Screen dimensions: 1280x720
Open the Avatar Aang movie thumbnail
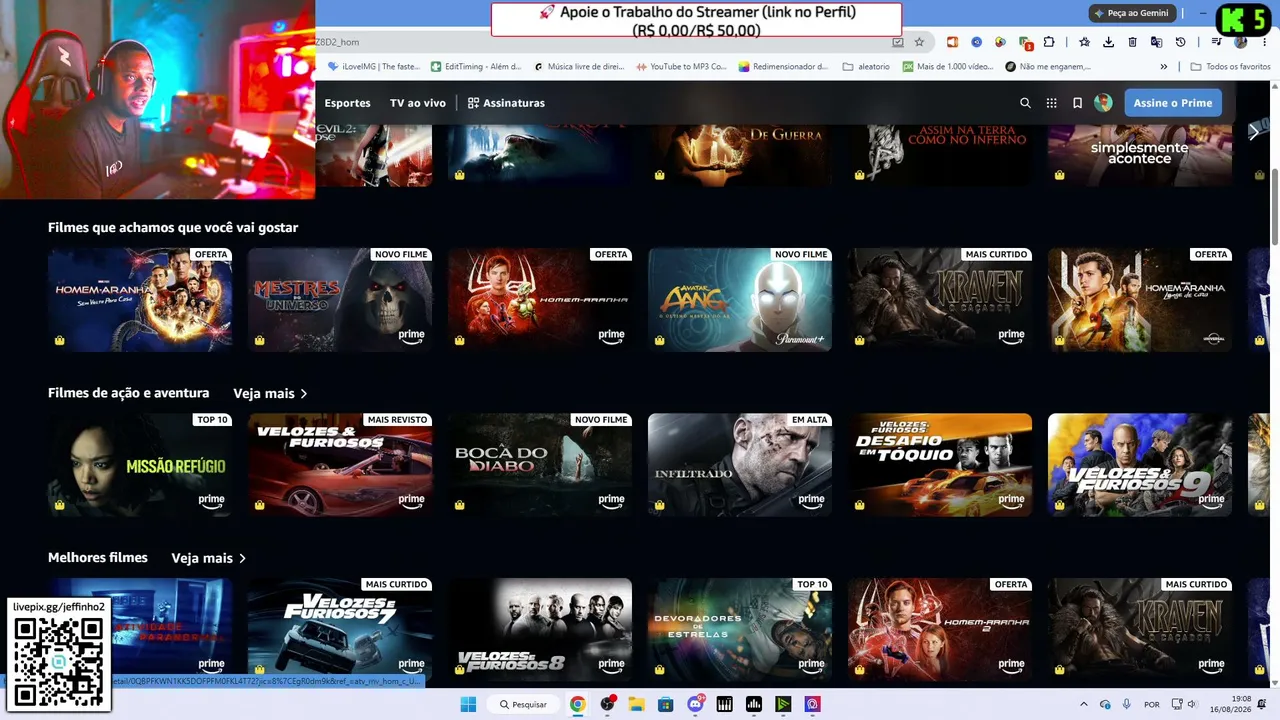pyautogui.click(x=740, y=300)
